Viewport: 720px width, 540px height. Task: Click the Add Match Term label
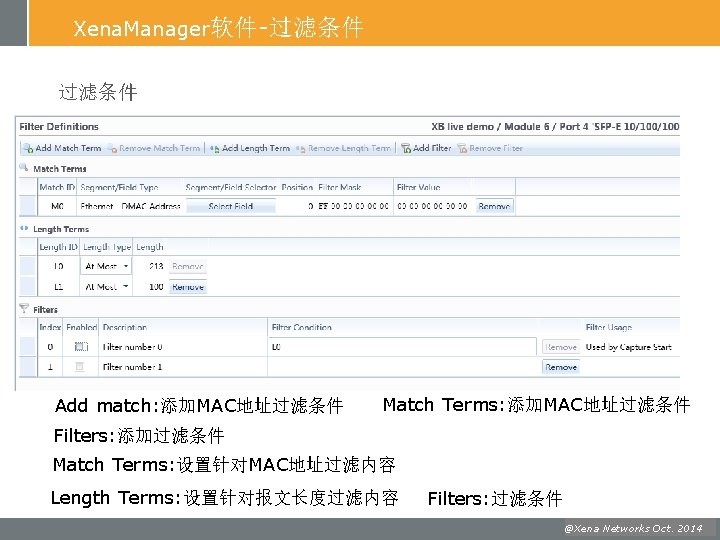[68, 148]
